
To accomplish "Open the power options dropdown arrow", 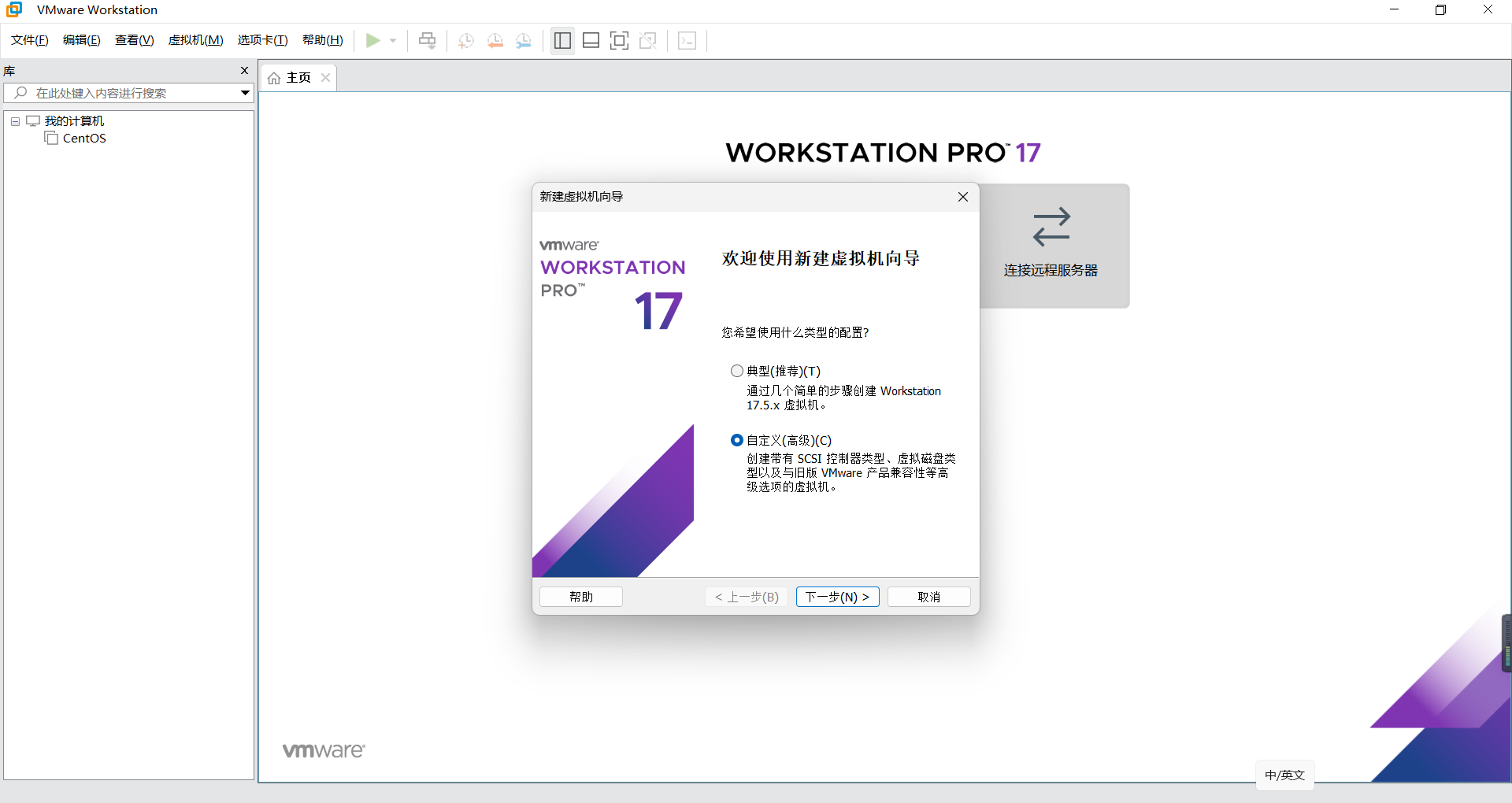I will pyautogui.click(x=394, y=40).
